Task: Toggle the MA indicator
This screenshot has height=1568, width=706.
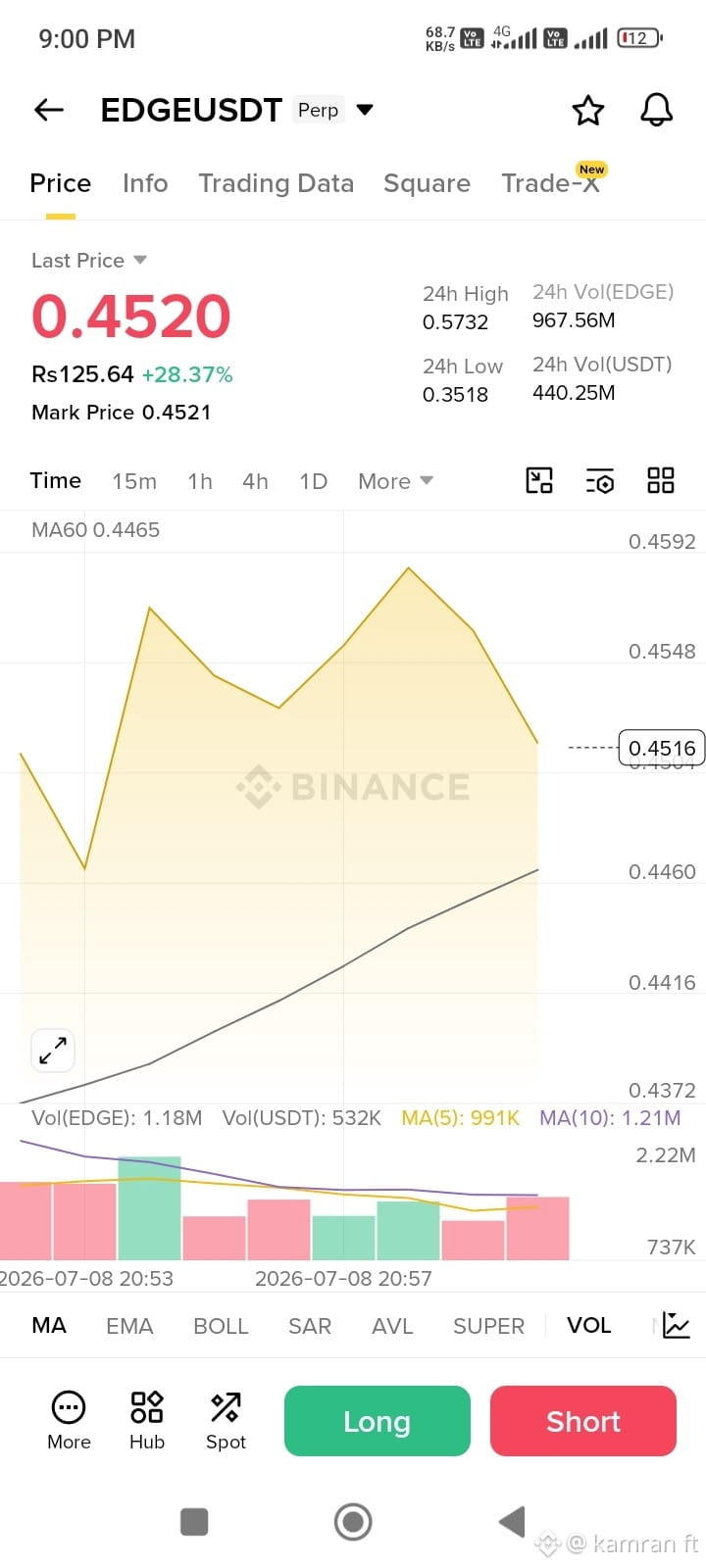Action: 49,1325
